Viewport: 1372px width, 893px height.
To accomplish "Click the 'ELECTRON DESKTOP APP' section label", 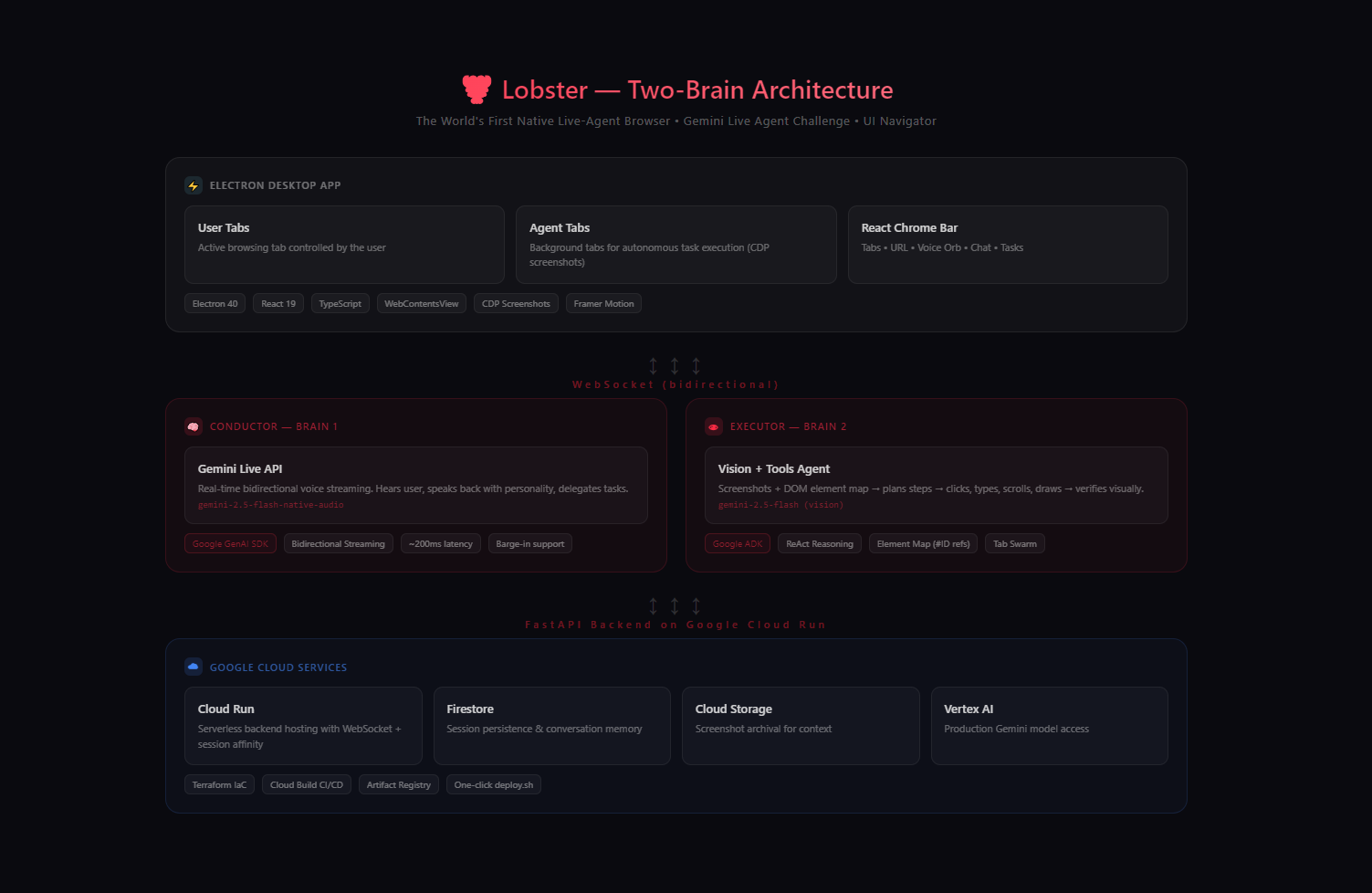I will [275, 185].
